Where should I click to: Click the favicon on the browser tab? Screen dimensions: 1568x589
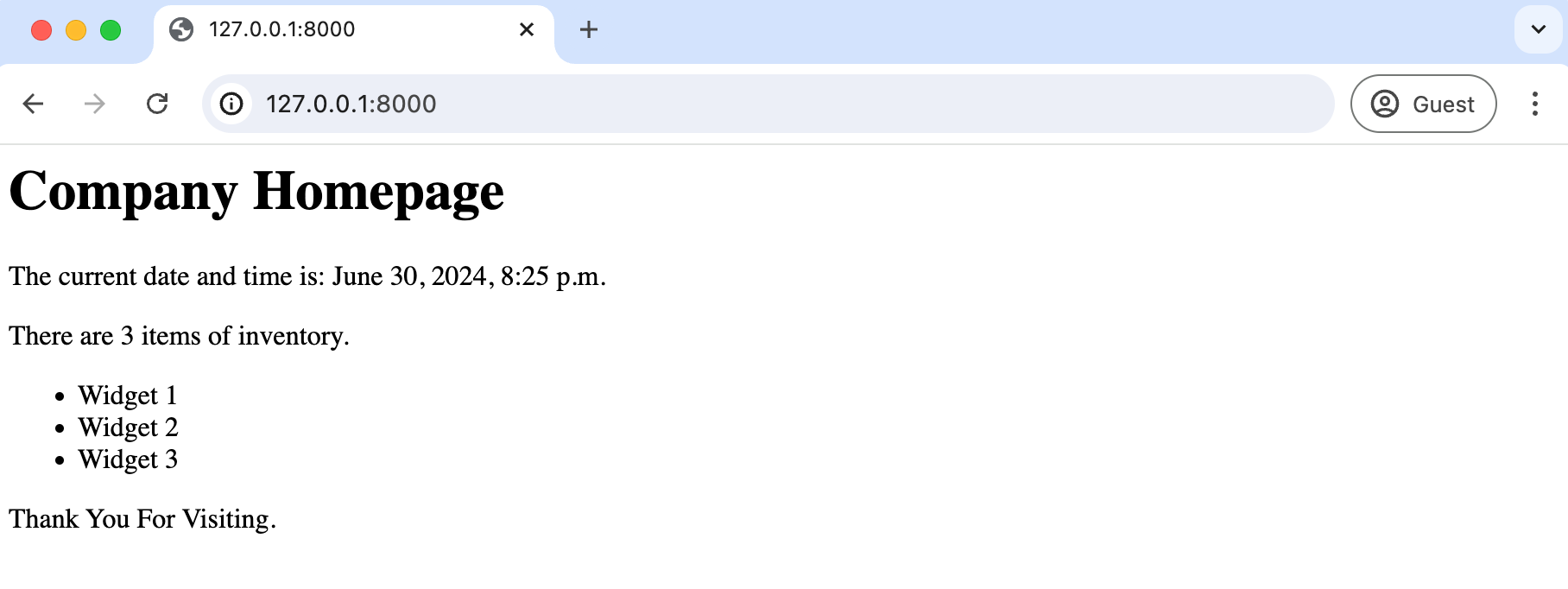pos(180,29)
